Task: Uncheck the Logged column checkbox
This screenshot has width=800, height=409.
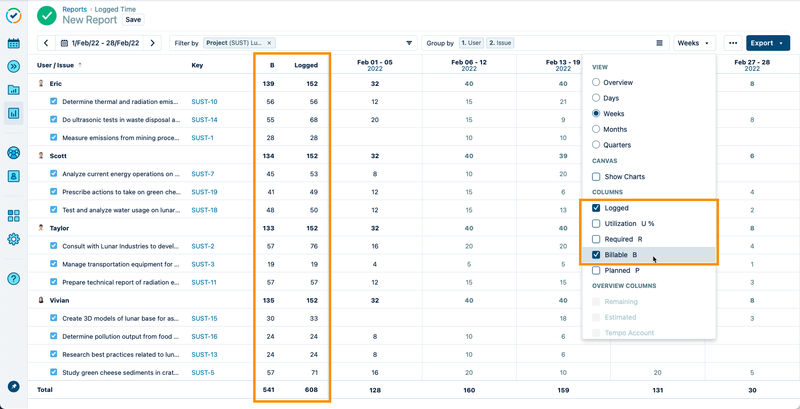Action: click(x=597, y=208)
